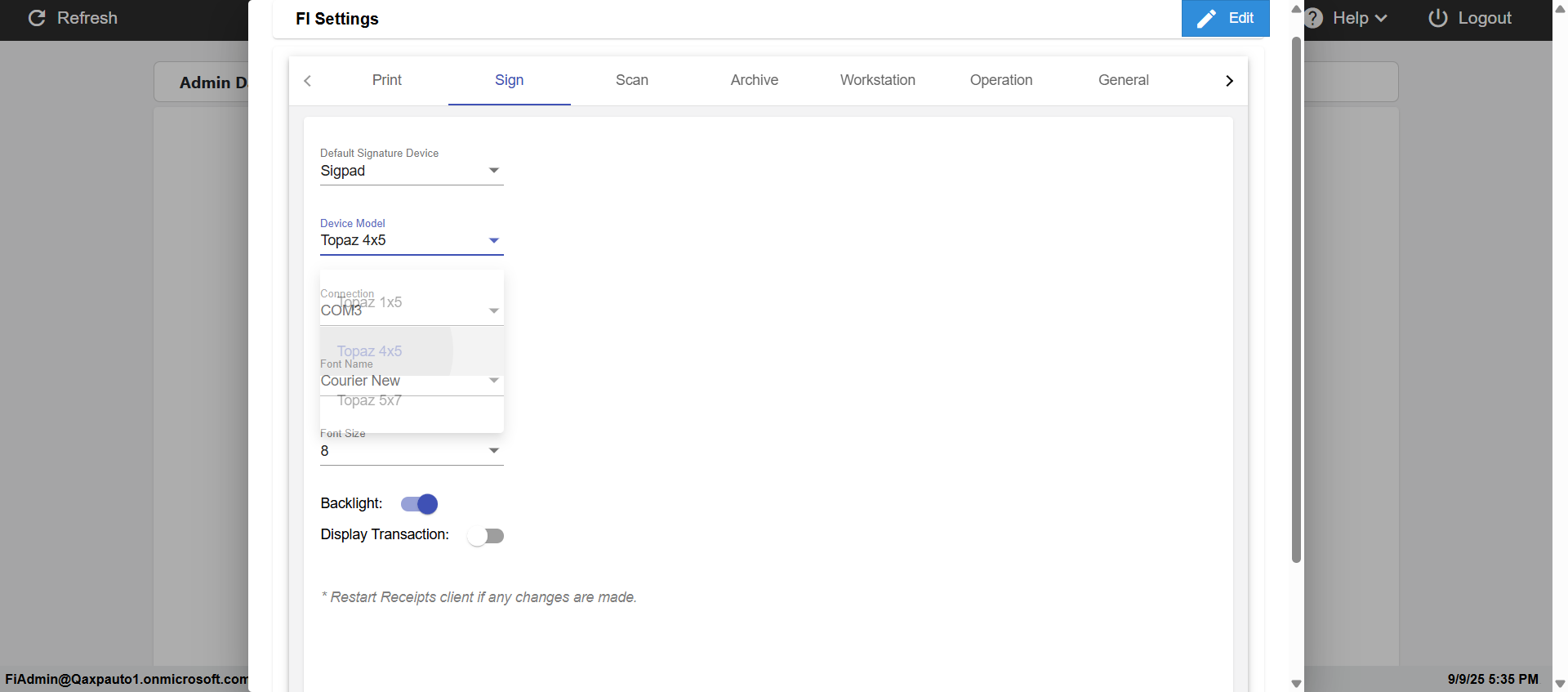Viewport: 1568px width, 692px height.
Task: Open the Operation tab
Action: (x=1001, y=80)
